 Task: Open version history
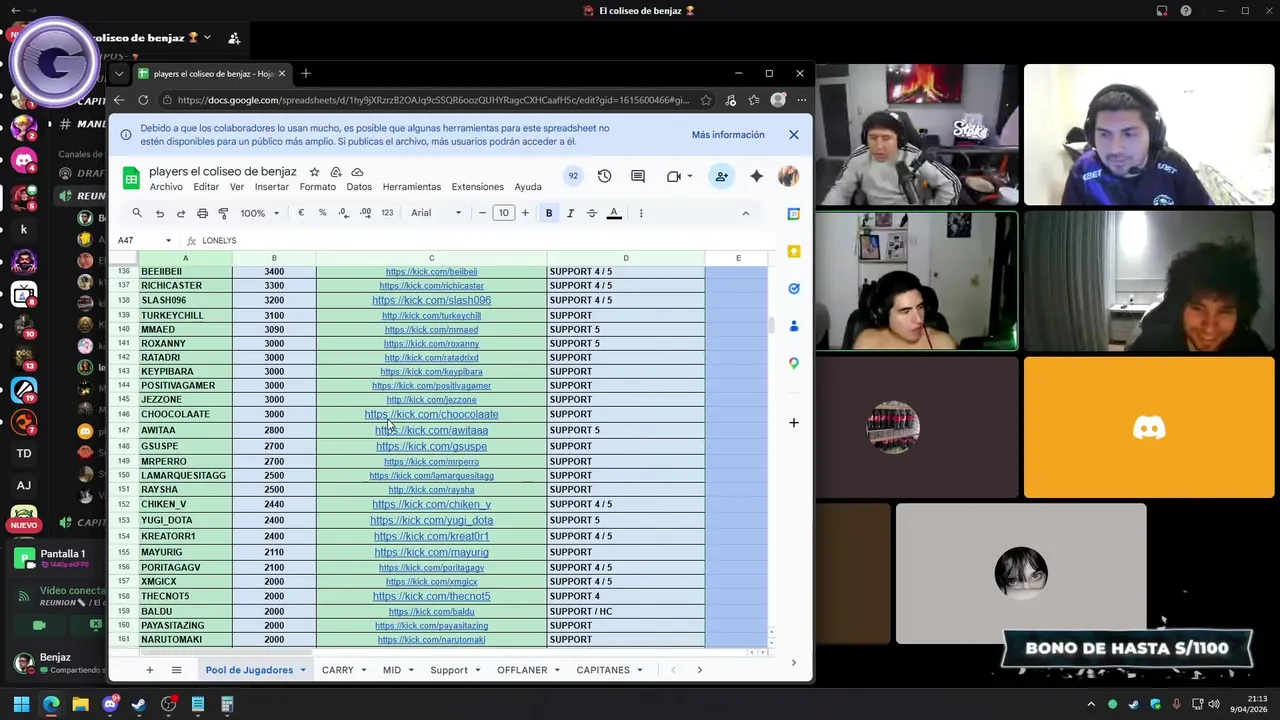(604, 176)
